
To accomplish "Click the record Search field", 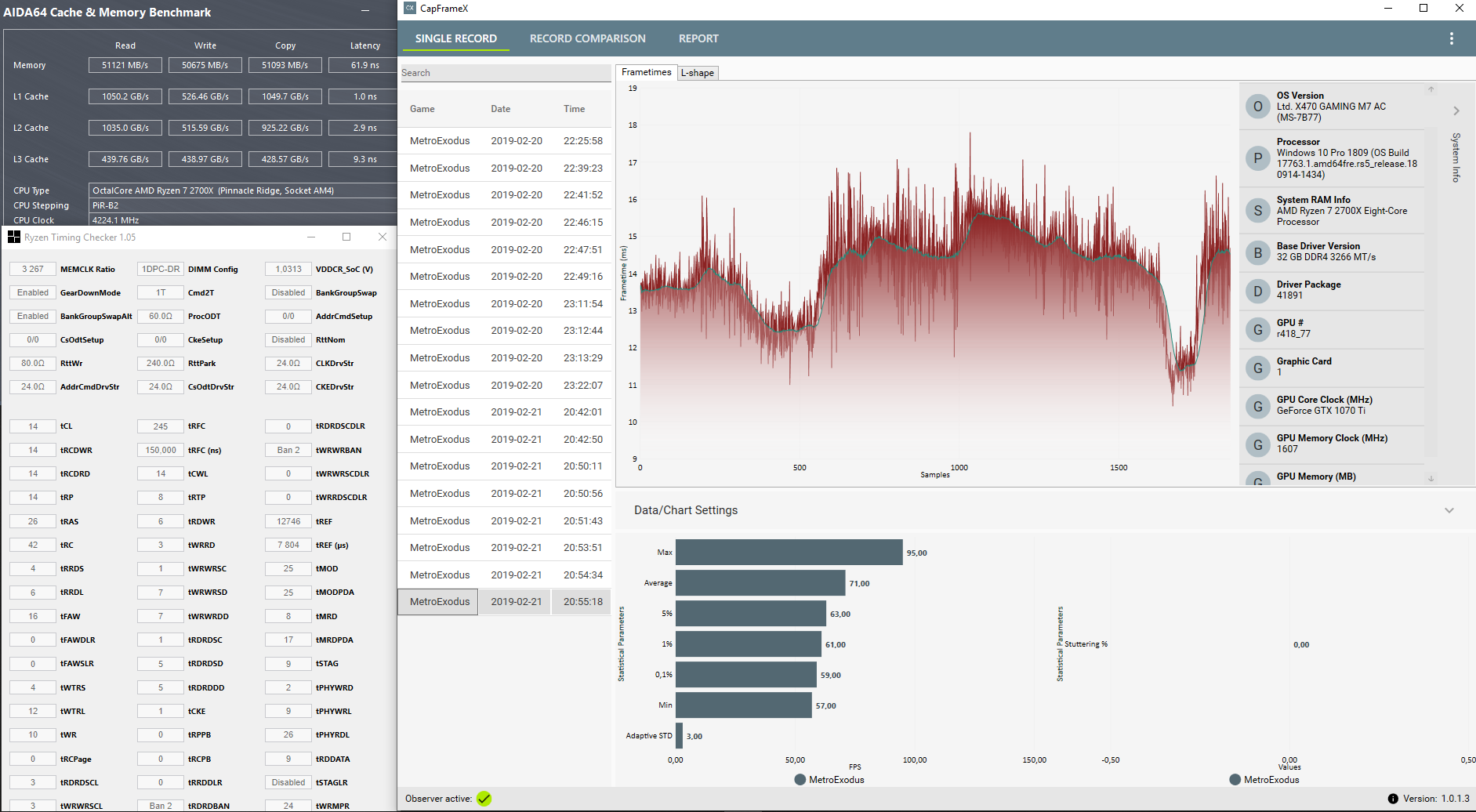I will pyautogui.click(x=506, y=73).
